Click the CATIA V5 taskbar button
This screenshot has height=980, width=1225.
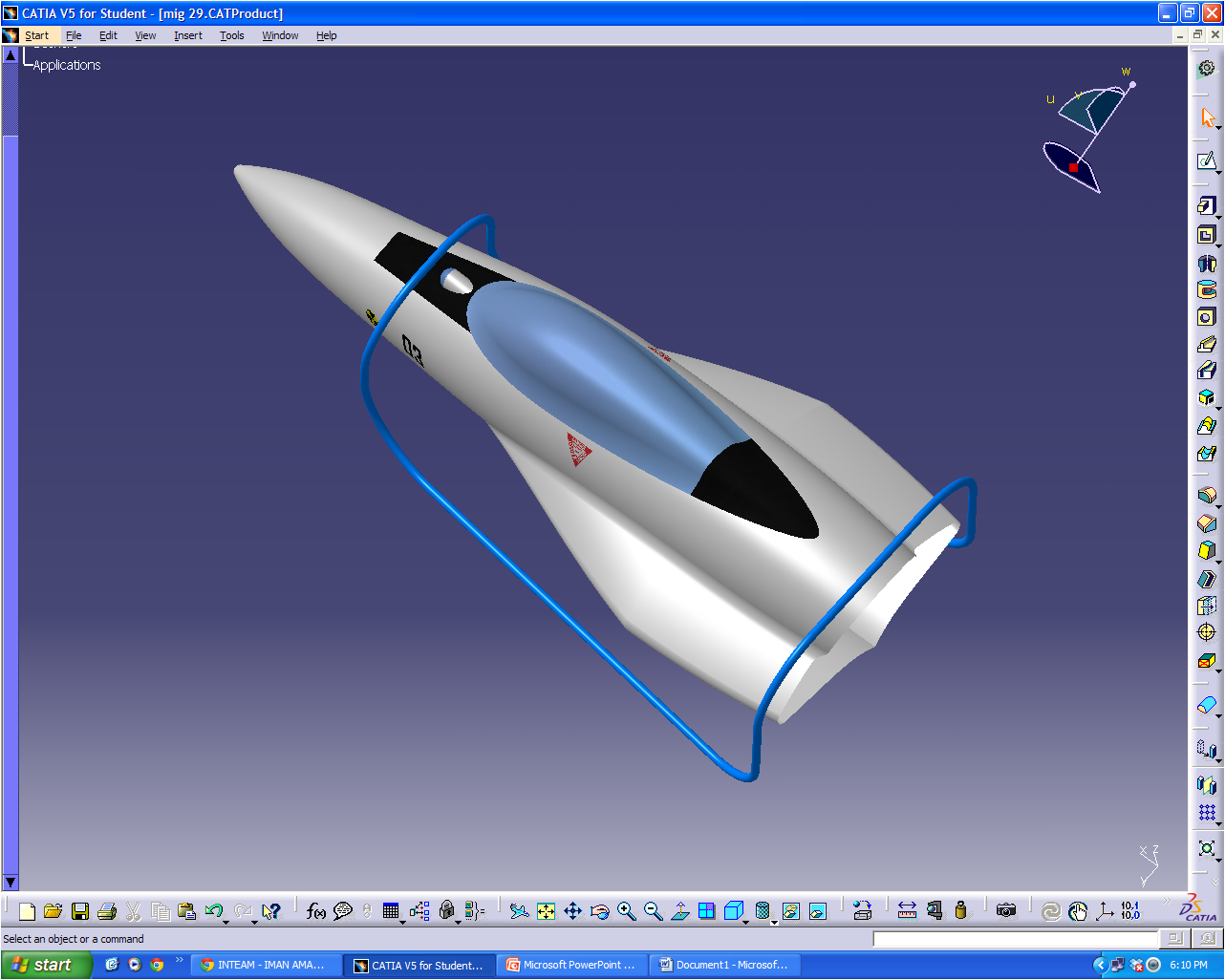[420, 965]
